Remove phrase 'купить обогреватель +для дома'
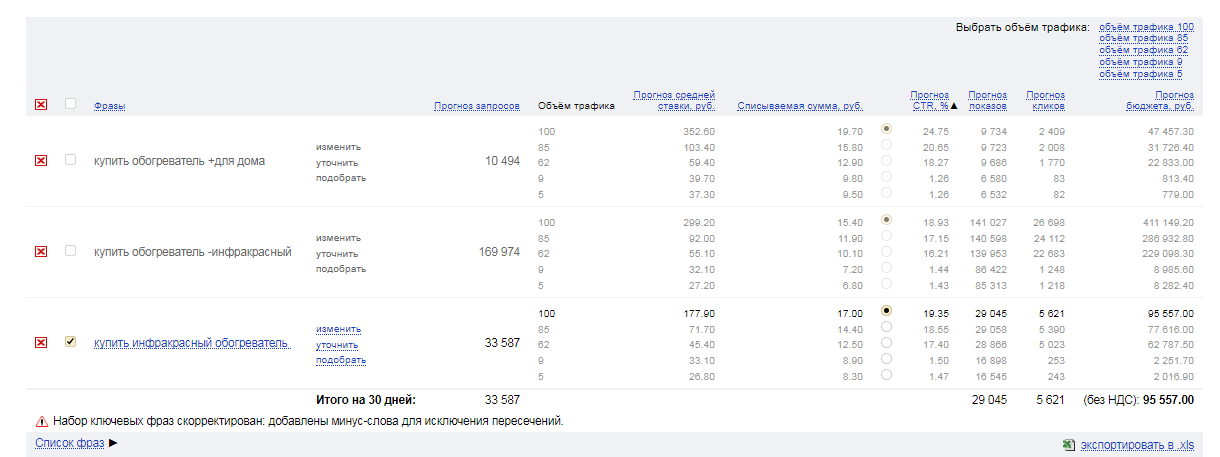 41,161
